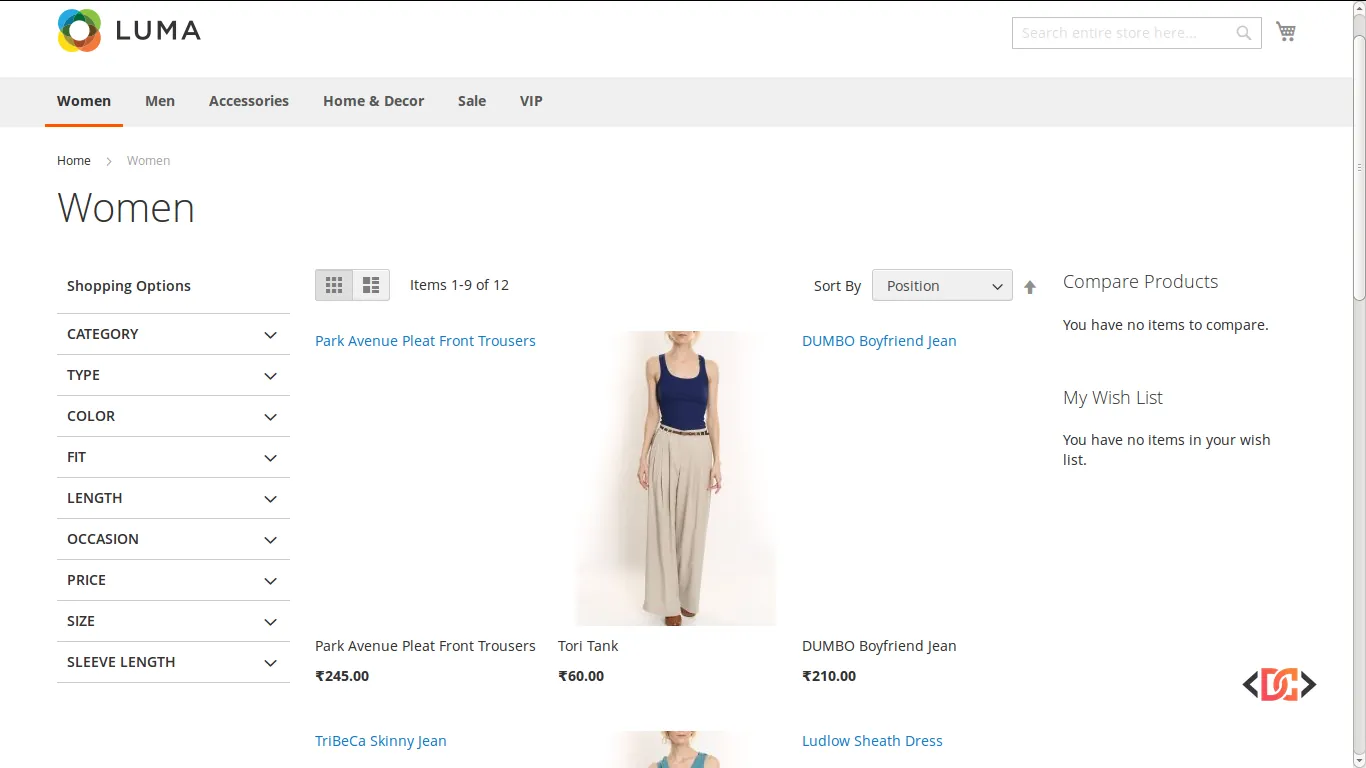Expand the PRICE filter
The width and height of the screenshot is (1366, 768).
tap(172, 580)
